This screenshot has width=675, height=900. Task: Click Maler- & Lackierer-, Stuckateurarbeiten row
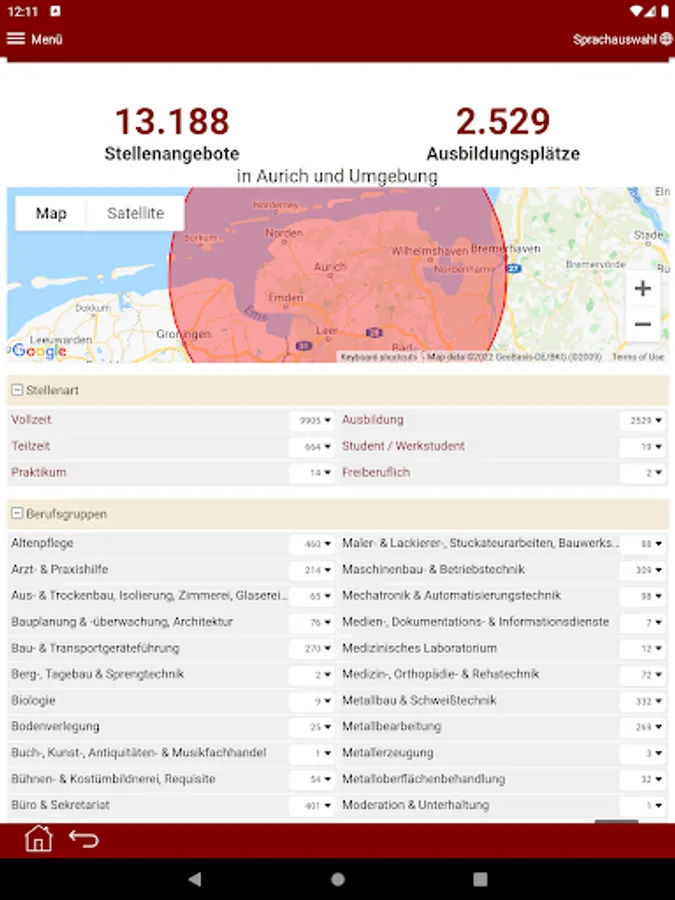pyautogui.click(x=480, y=543)
